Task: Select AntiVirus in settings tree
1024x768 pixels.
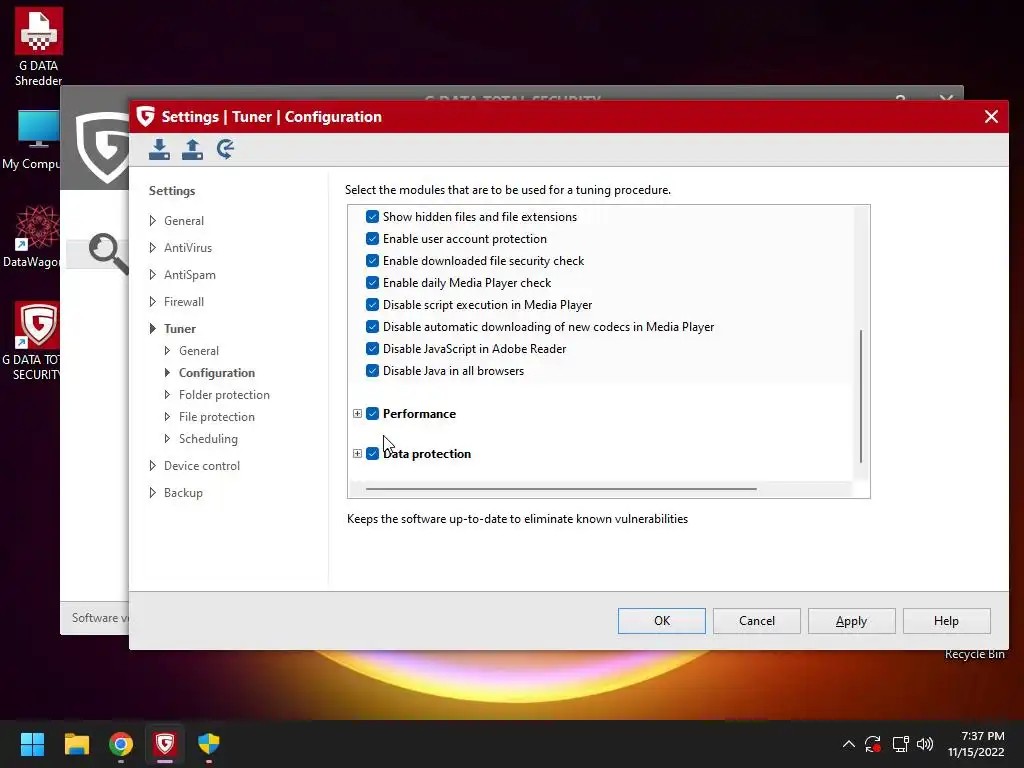Action: pyautogui.click(x=188, y=248)
